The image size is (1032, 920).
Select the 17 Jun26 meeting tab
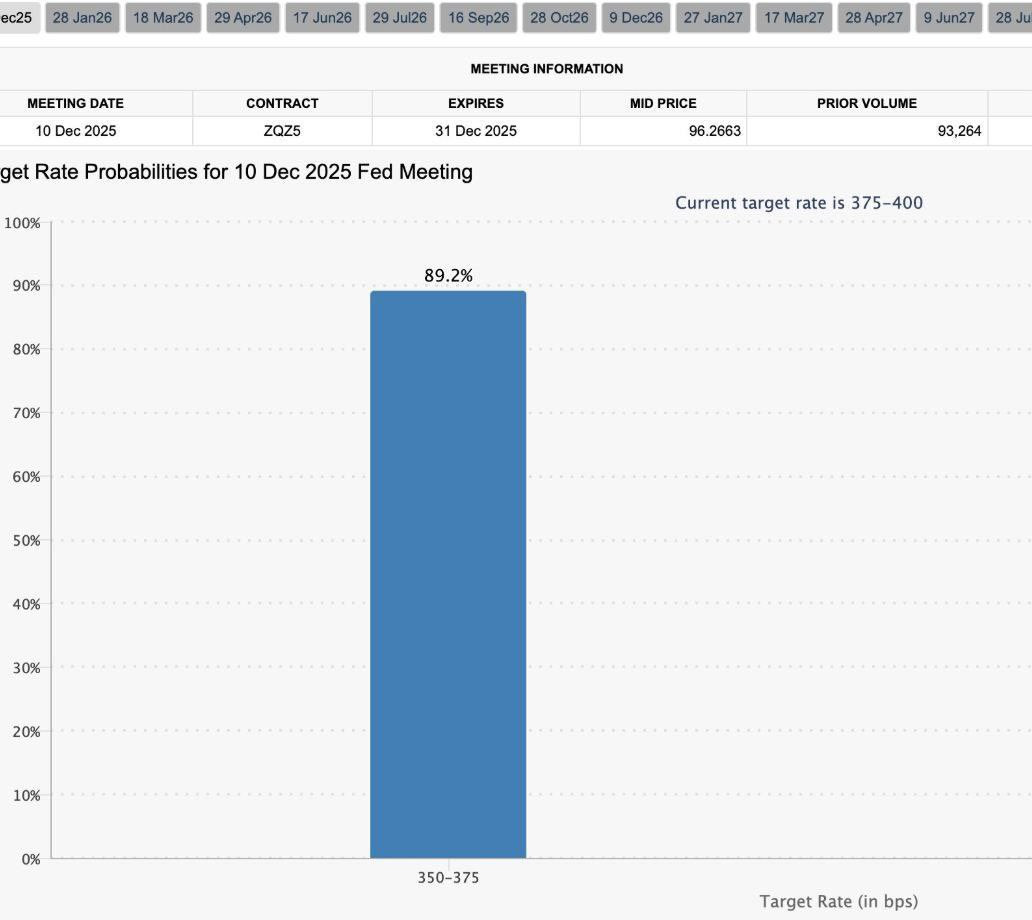[x=322, y=18]
